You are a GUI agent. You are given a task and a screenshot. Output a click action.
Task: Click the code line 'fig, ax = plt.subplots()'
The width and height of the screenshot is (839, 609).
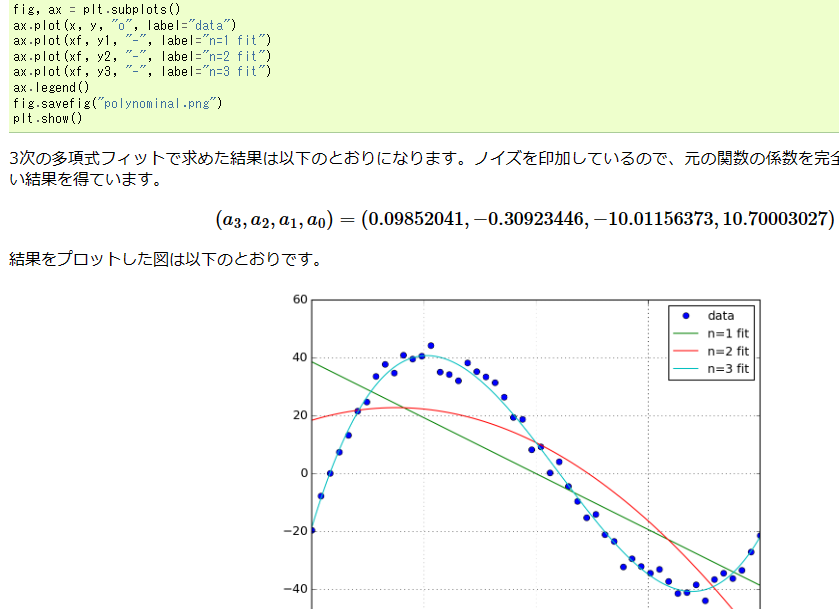point(97,9)
